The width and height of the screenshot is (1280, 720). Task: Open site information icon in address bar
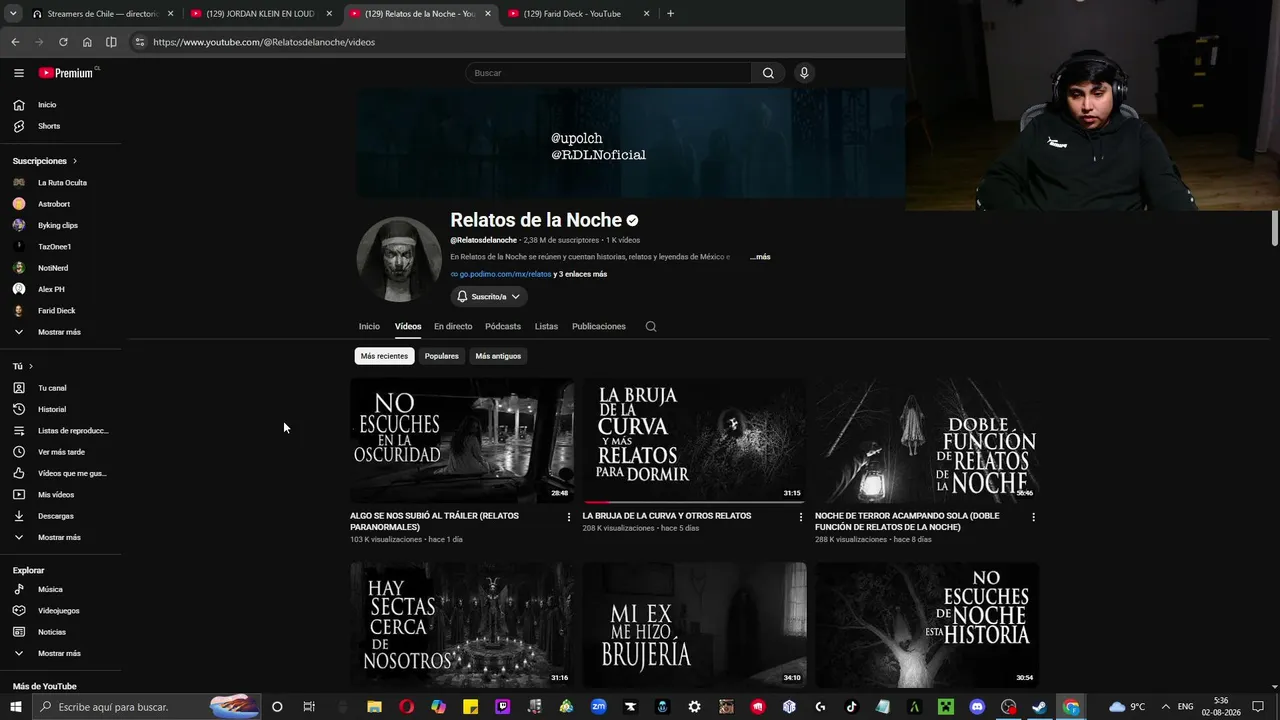pyautogui.click(x=140, y=42)
